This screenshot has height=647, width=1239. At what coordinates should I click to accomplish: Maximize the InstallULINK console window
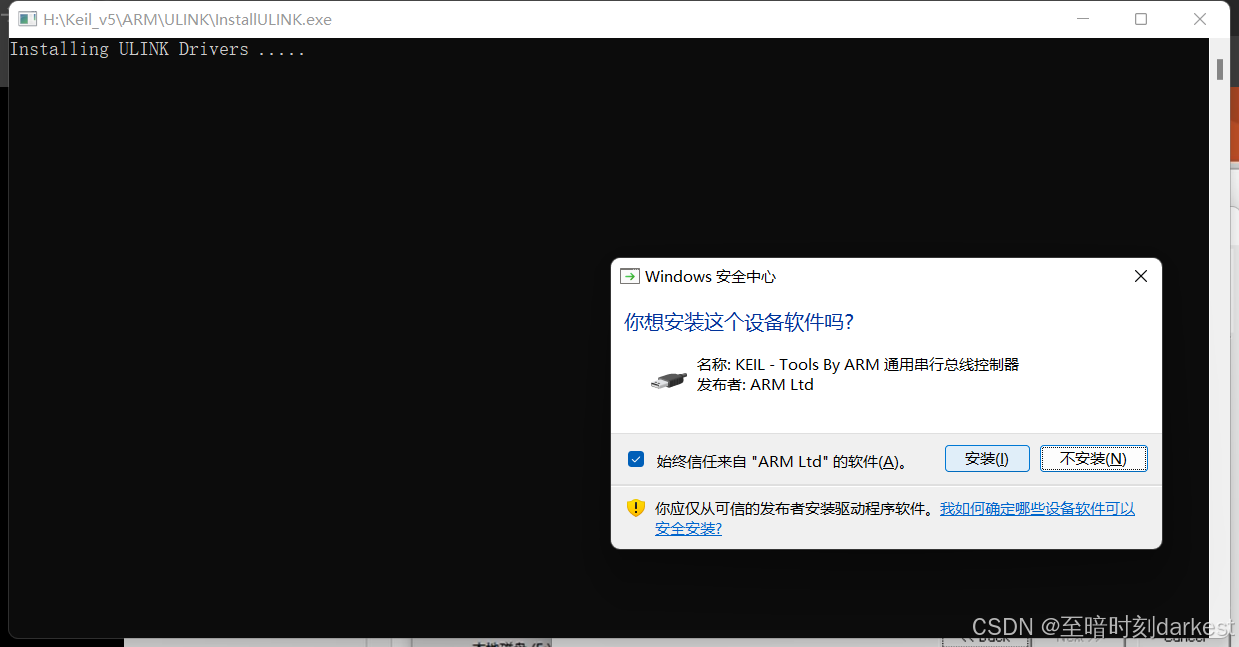pyautogui.click(x=1141, y=19)
